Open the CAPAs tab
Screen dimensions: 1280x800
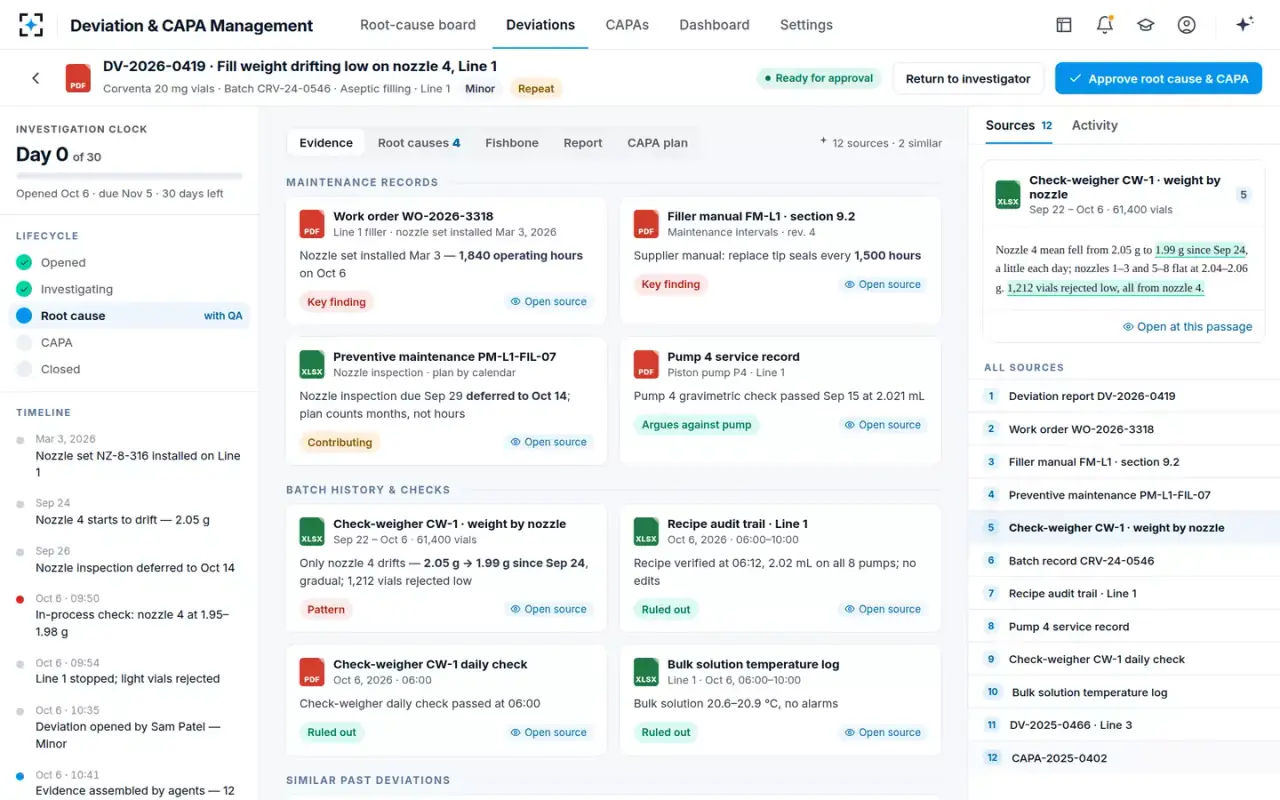(627, 25)
